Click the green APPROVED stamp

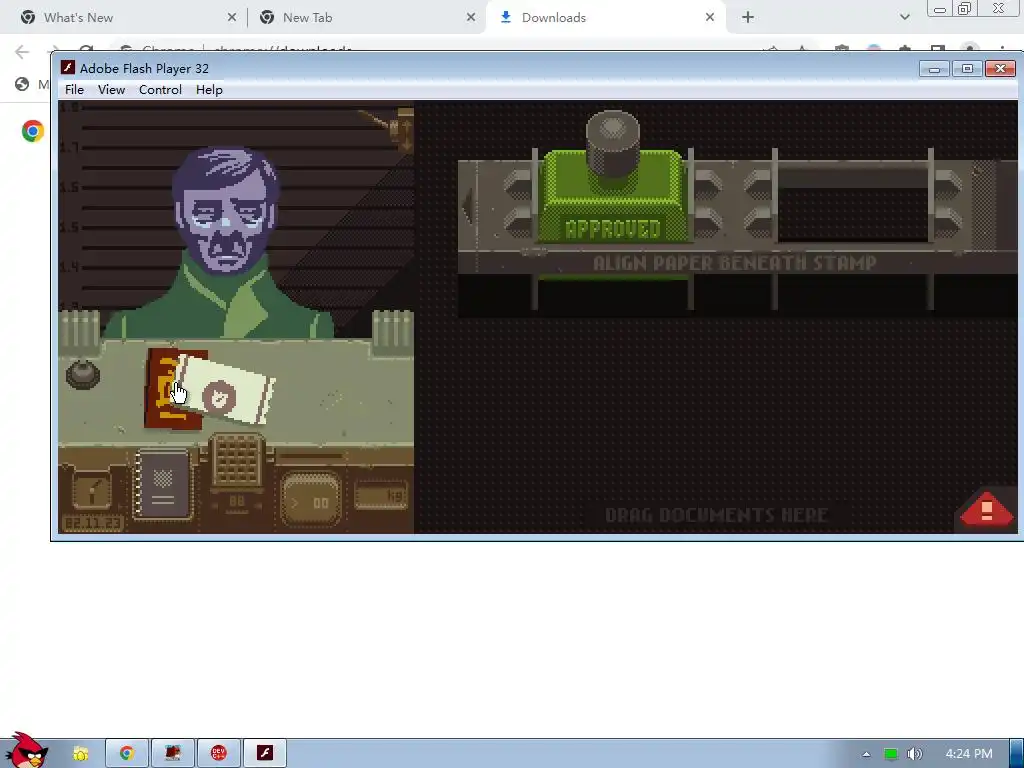coord(613,198)
